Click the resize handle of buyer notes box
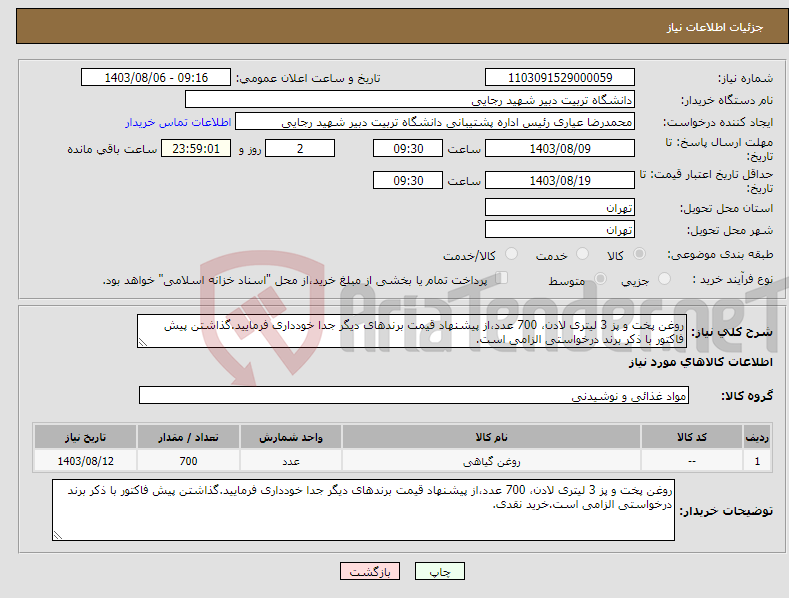 58,535
